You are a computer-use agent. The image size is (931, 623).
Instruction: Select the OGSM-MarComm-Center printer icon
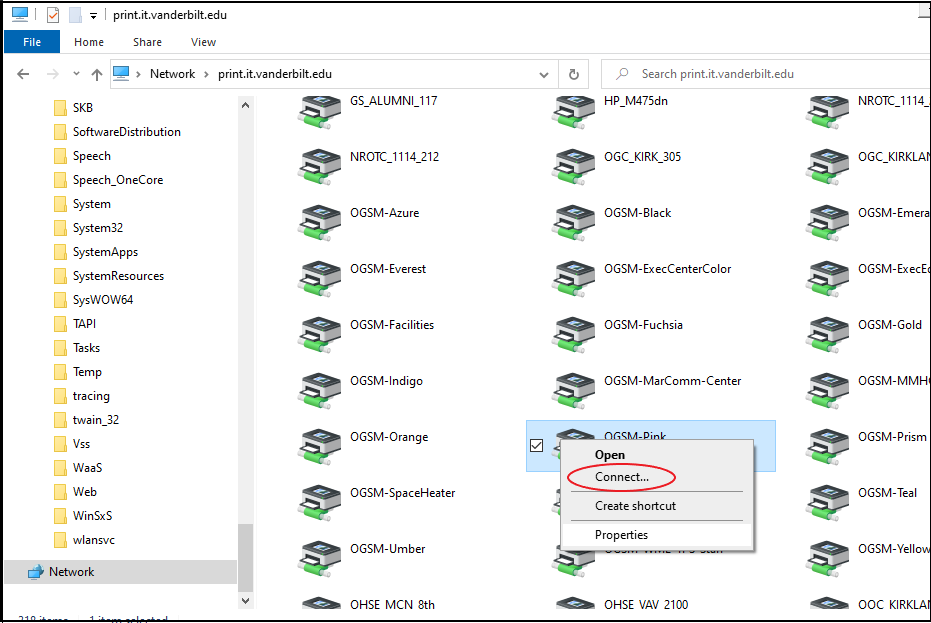pos(574,391)
